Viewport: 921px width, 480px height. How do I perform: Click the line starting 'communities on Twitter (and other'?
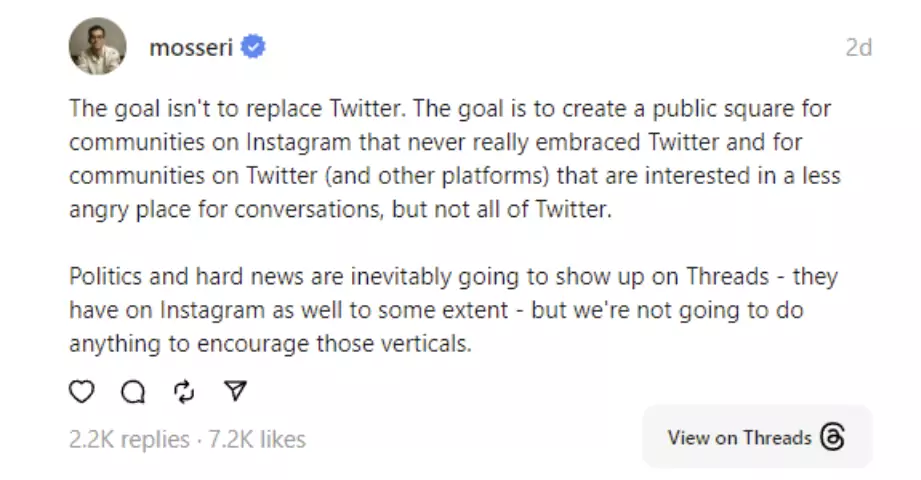tap(455, 176)
